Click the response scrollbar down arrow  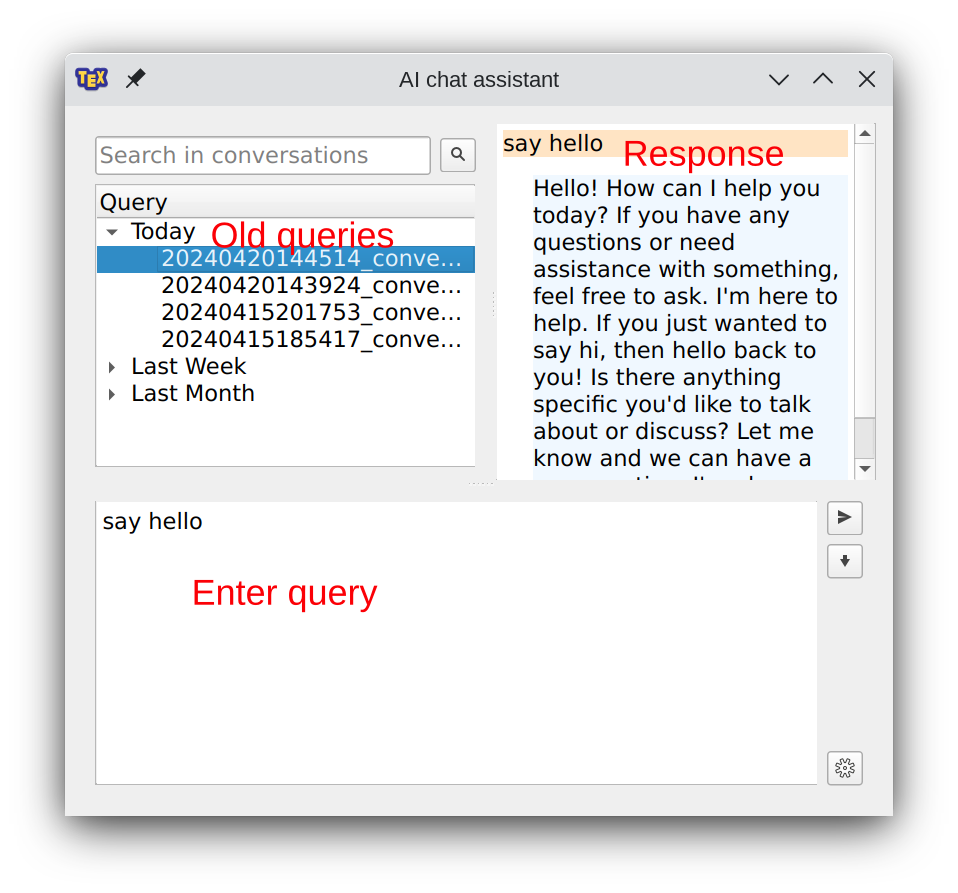(x=865, y=469)
